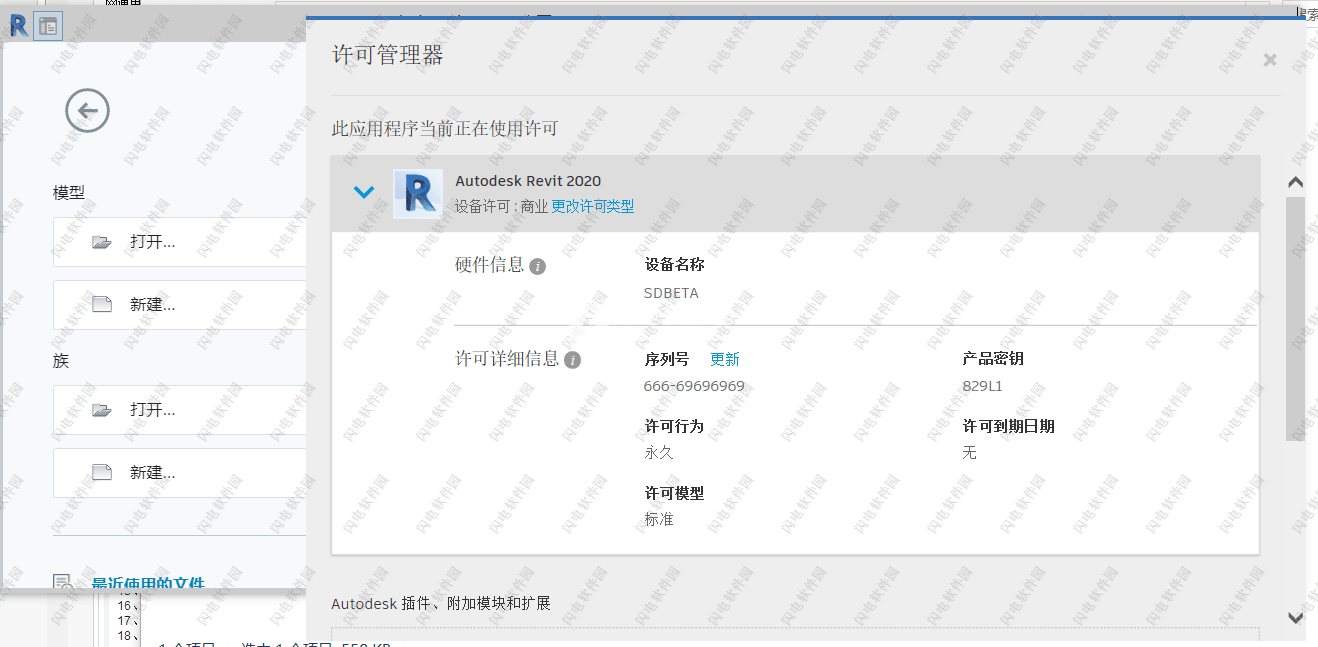Click the 模型 section heading

(69, 193)
